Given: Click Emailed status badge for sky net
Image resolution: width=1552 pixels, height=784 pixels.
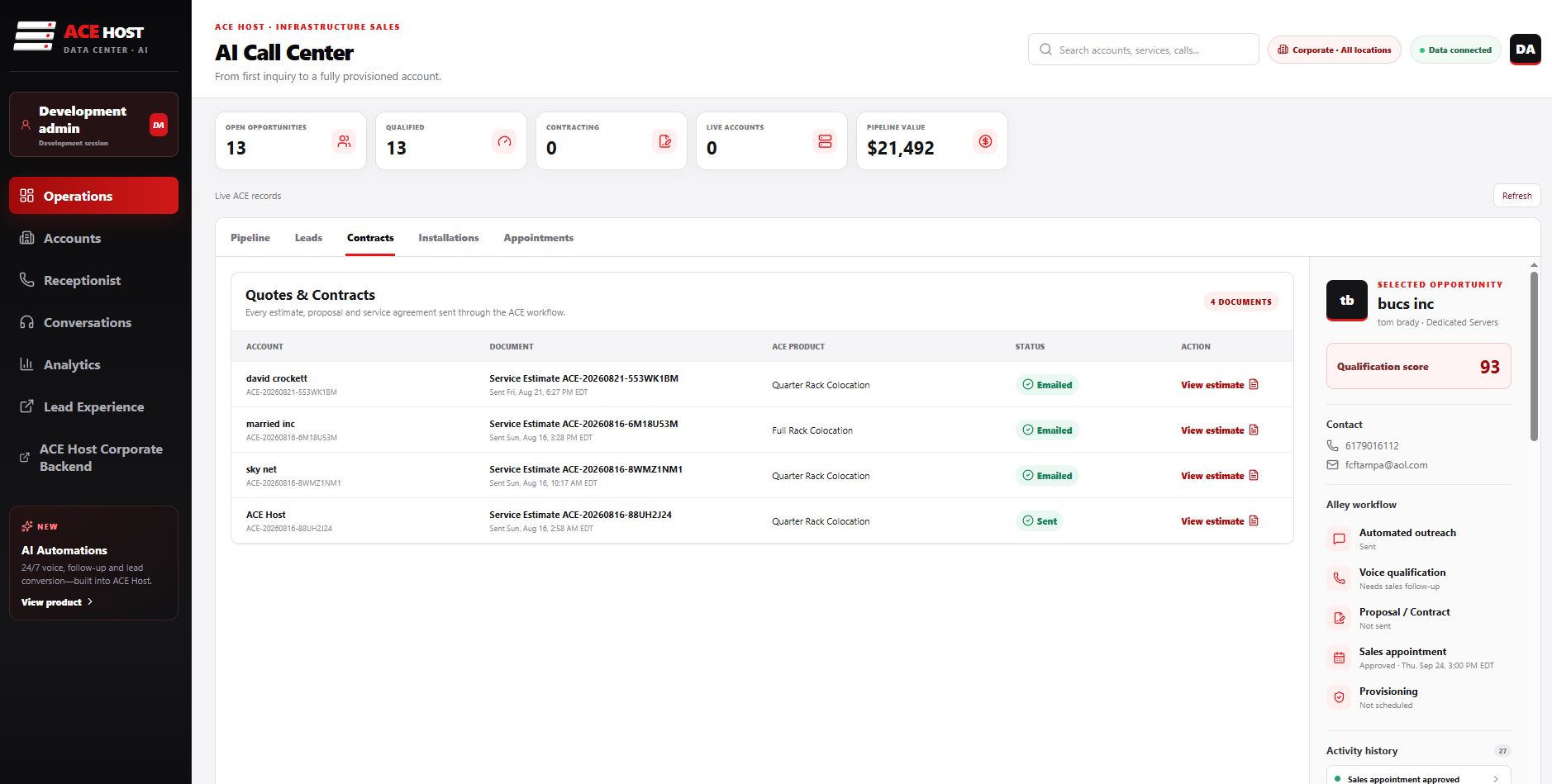Looking at the screenshot, I should point(1047,476).
